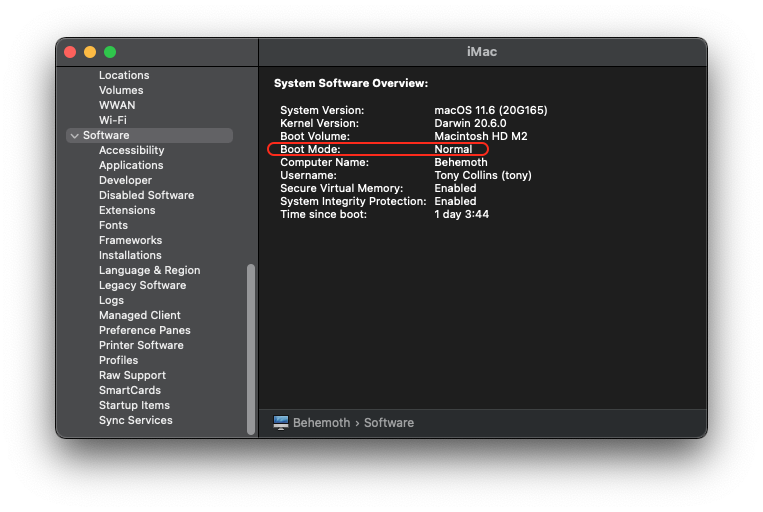Select Sync Services entry

136,421
